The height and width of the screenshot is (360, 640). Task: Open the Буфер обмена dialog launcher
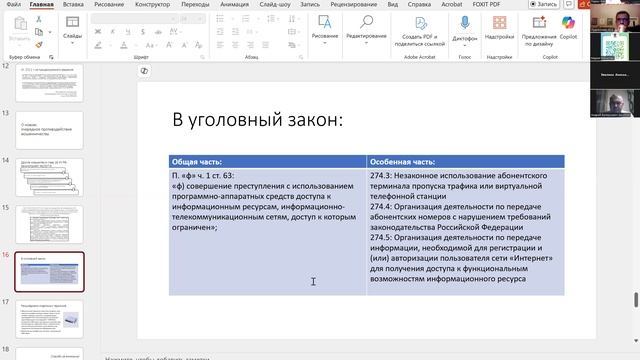(x=51, y=57)
